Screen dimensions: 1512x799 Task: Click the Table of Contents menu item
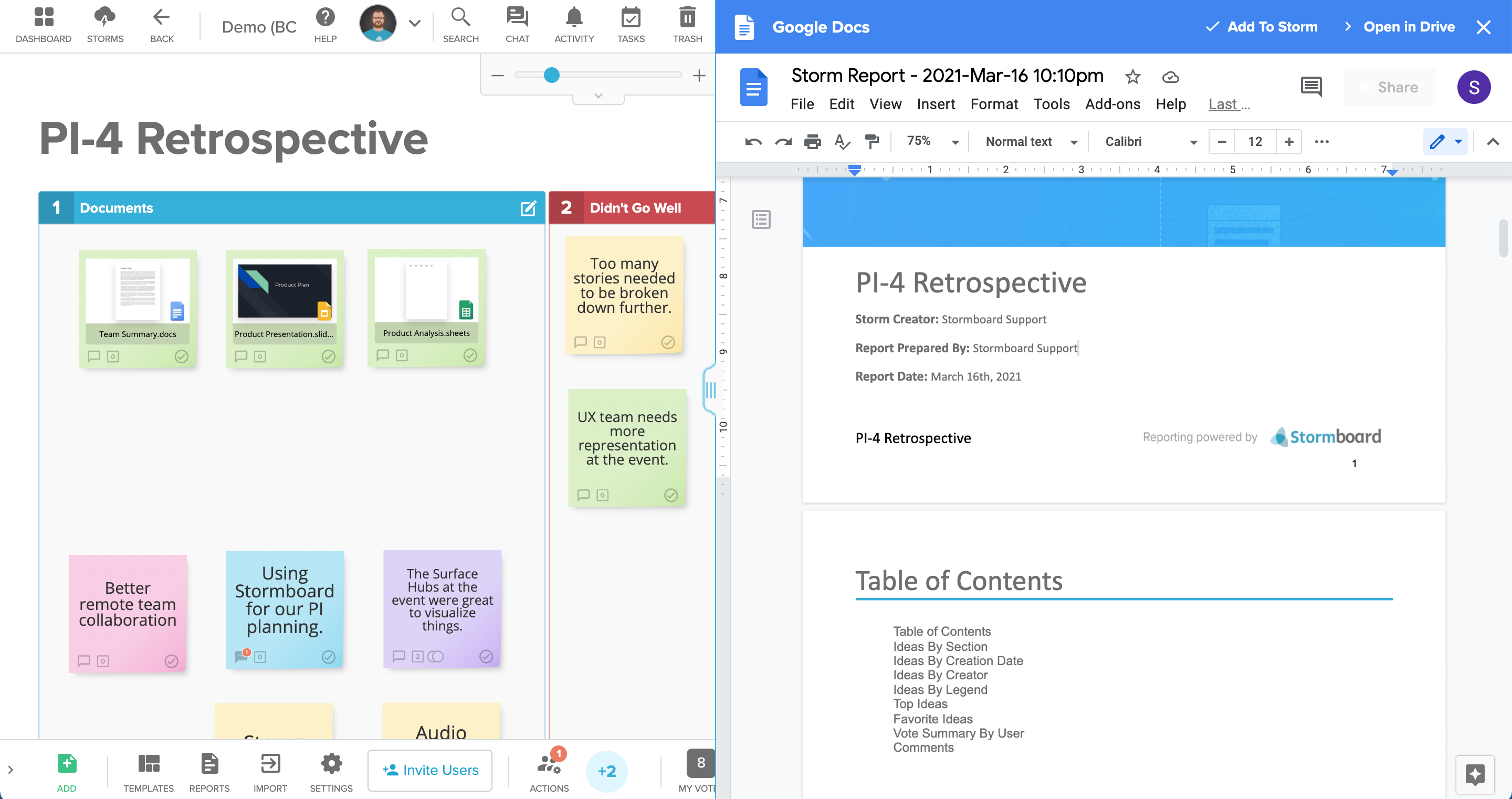tap(941, 631)
